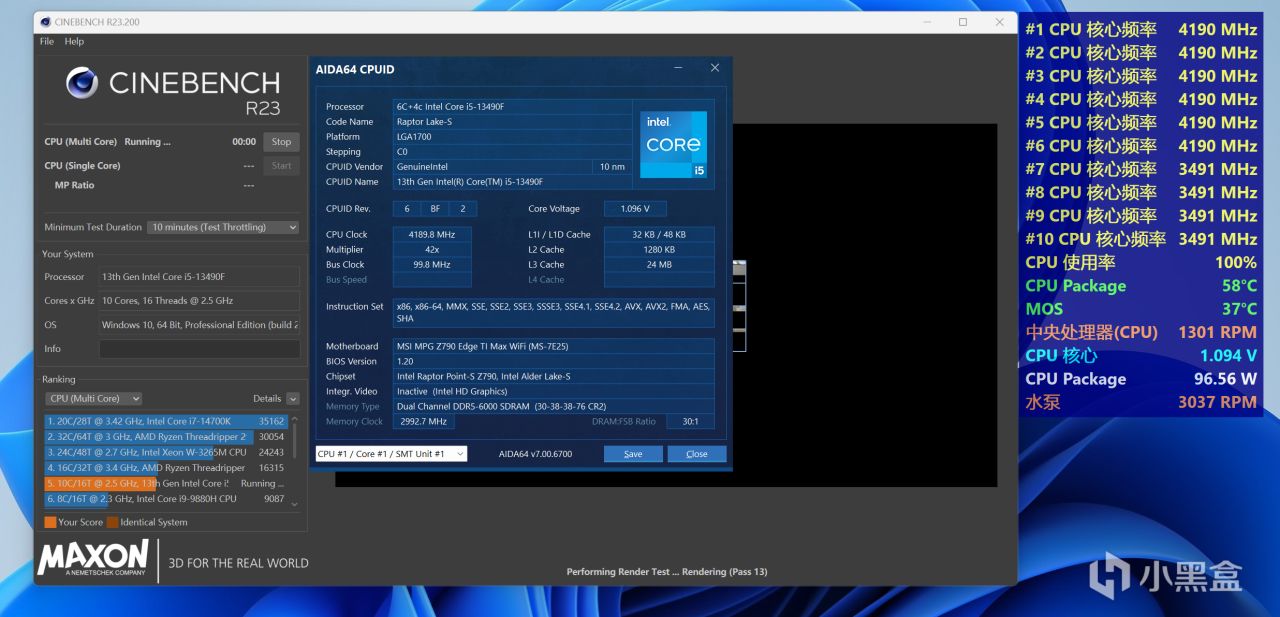Open the Help menu in Cinebench
Image resolution: width=1280 pixels, height=617 pixels.
click(x=74, y=42)
